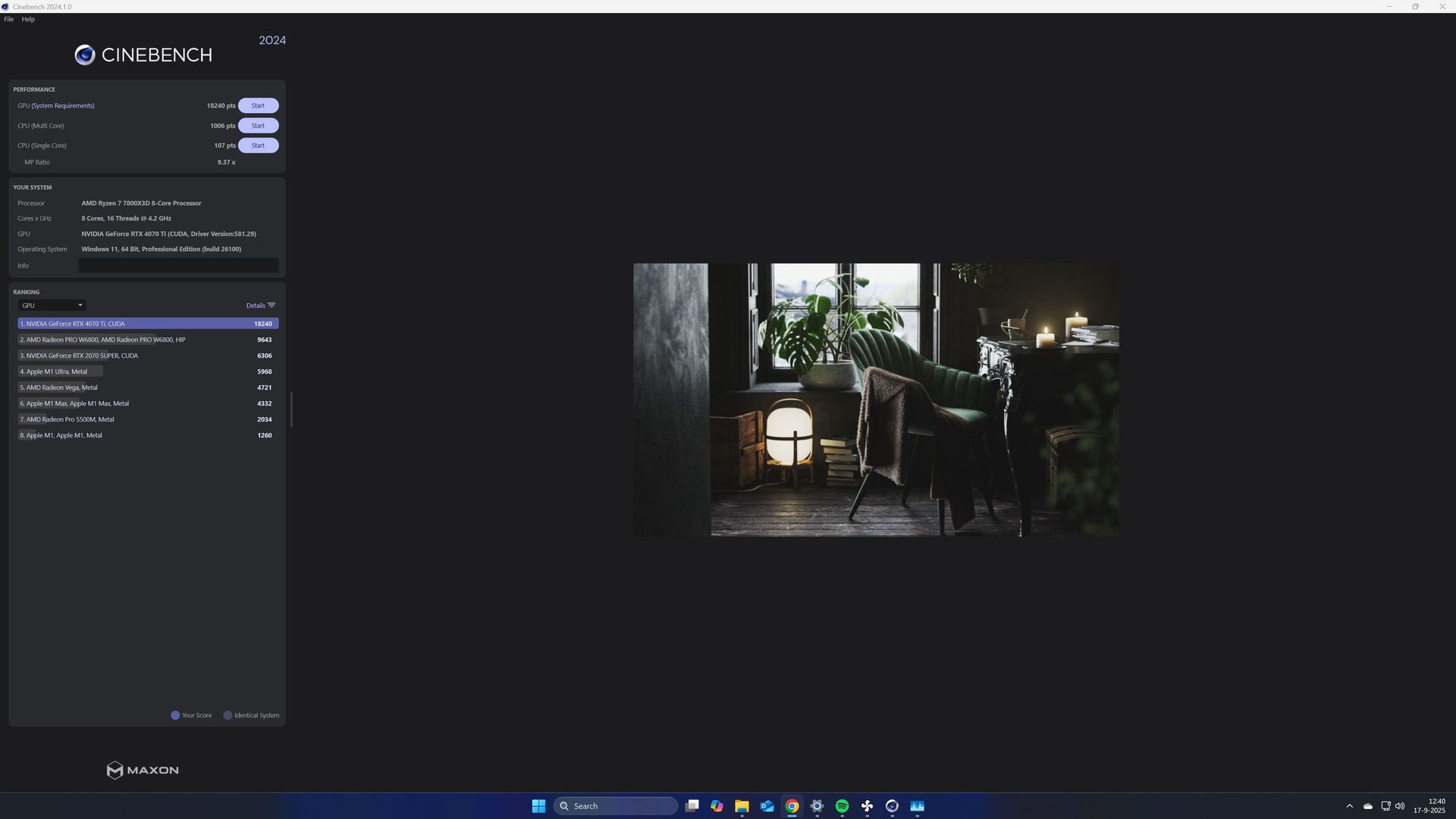
Task: Open Copilot from the taskbar
Action: point(717,806)
